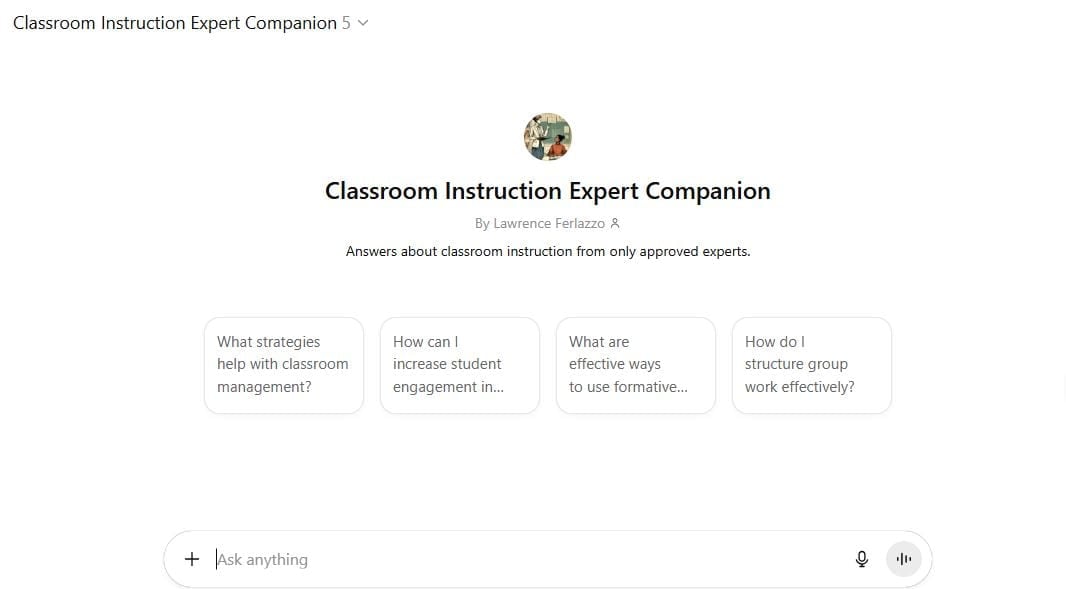Viewport: 1066px width, 589px height.
Task: Select the "What strategies help with classroom management?" suggestion
Action: [x=284, y=365]
